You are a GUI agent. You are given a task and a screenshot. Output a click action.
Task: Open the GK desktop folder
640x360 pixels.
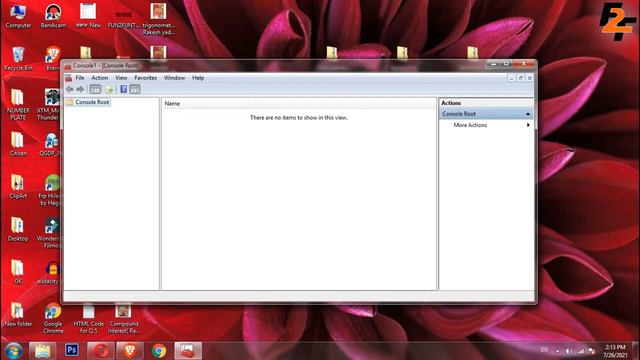tap(18, 271)
